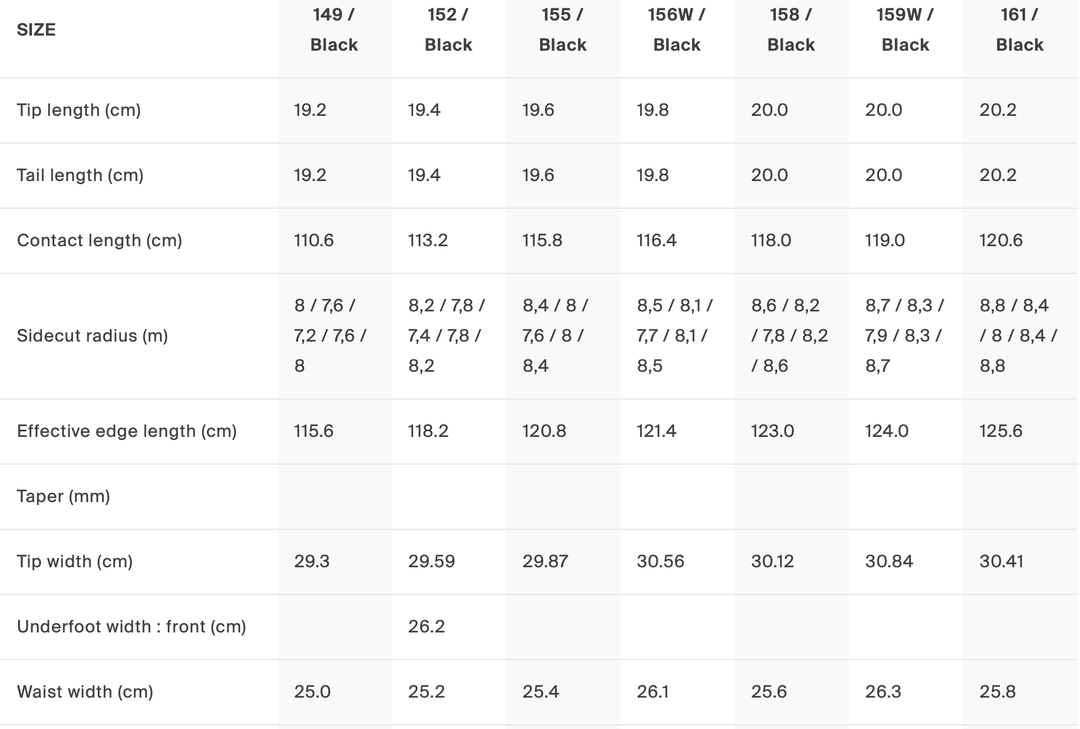Click the Waist width (cm) row label
This screenshot has height=729, width=1080.
pyautogui.click(x=85, y=691)
